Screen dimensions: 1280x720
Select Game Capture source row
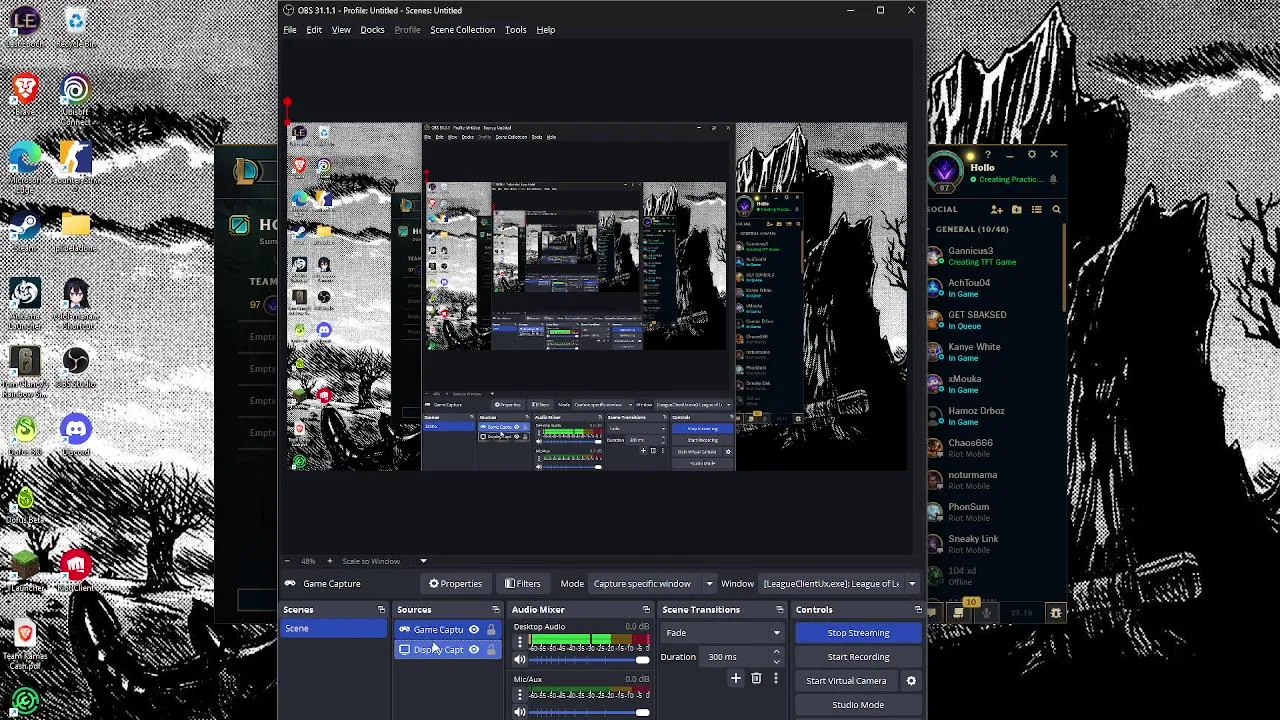click(x=448, y=630)
